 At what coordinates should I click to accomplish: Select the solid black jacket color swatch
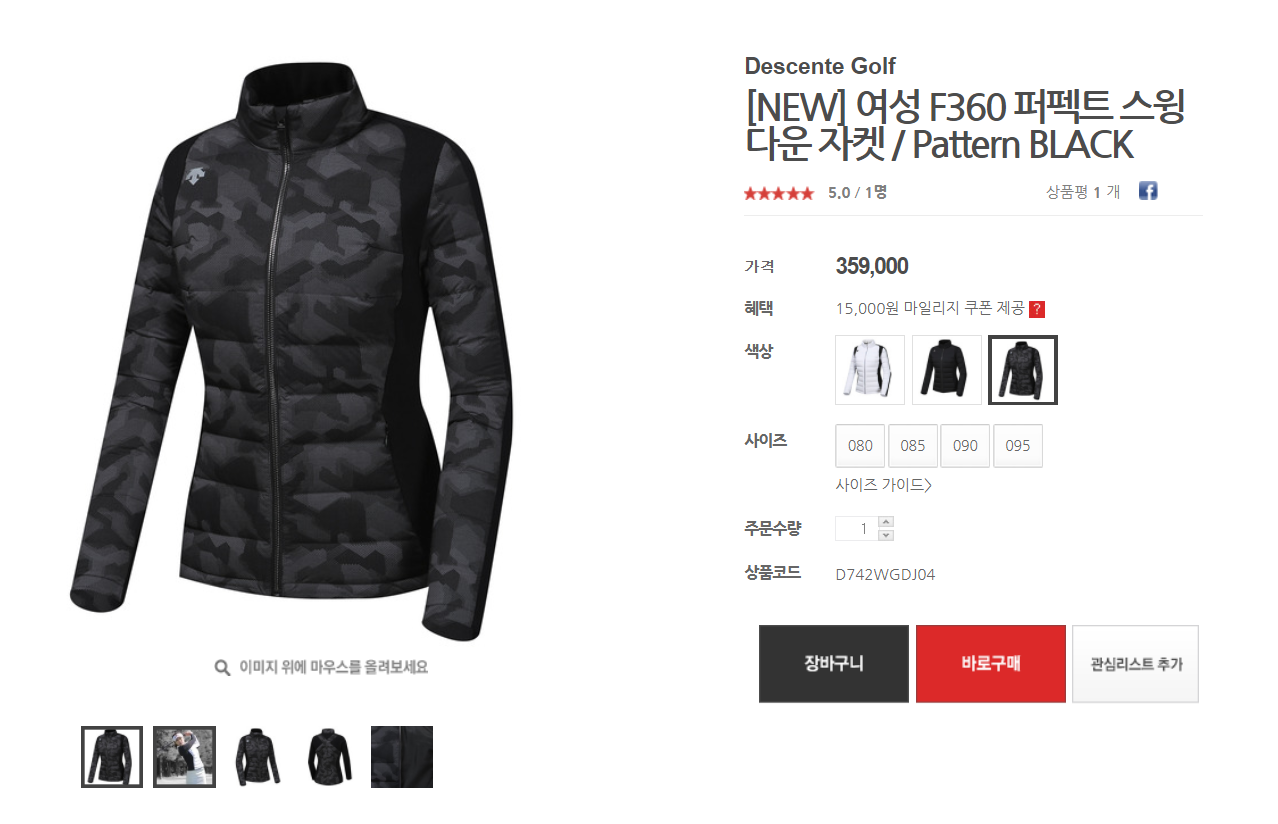tap(947, 370)
